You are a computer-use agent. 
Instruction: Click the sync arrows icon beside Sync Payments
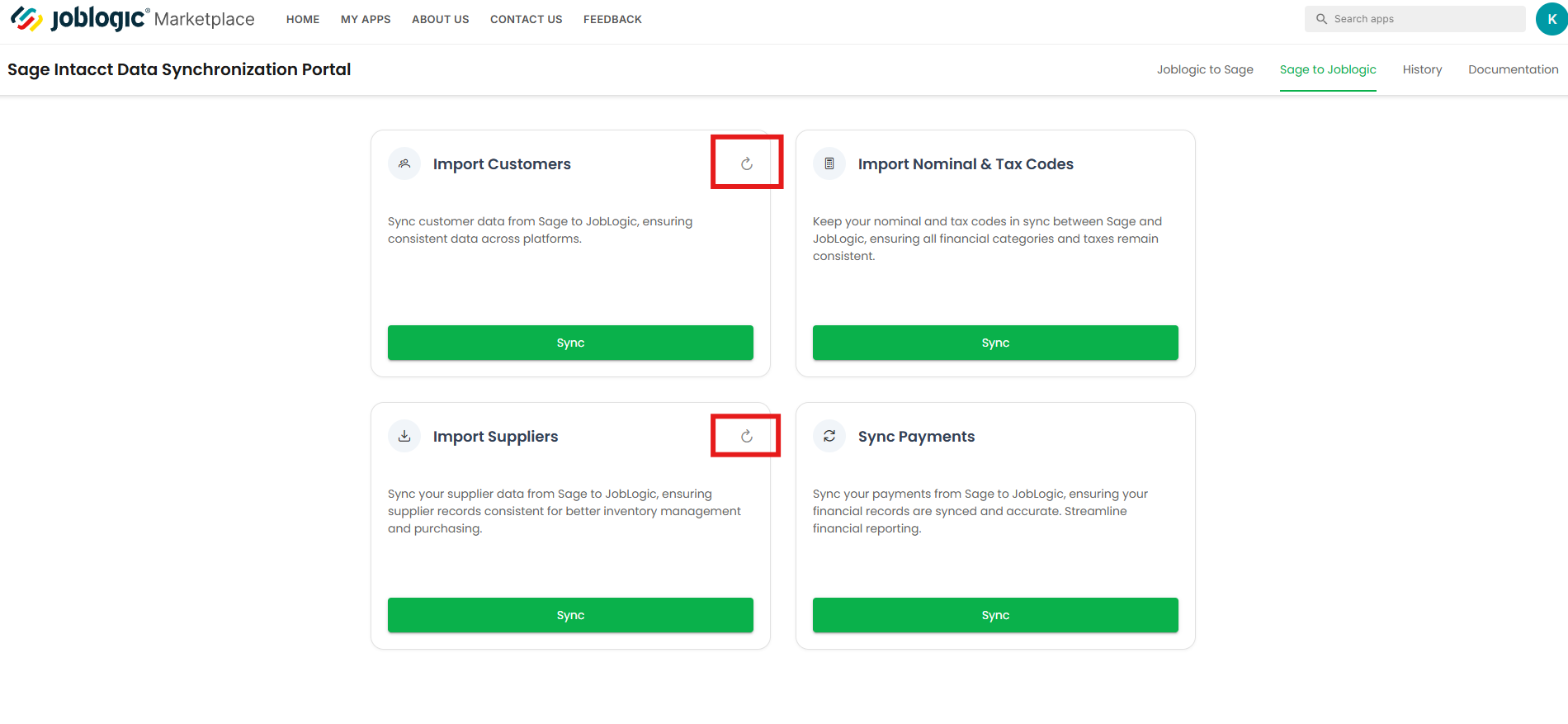pos(829,436)
